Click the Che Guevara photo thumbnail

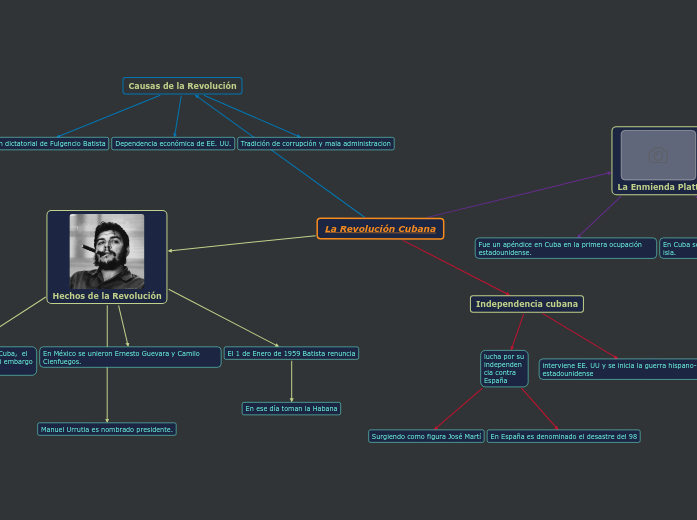pos(107,251)
